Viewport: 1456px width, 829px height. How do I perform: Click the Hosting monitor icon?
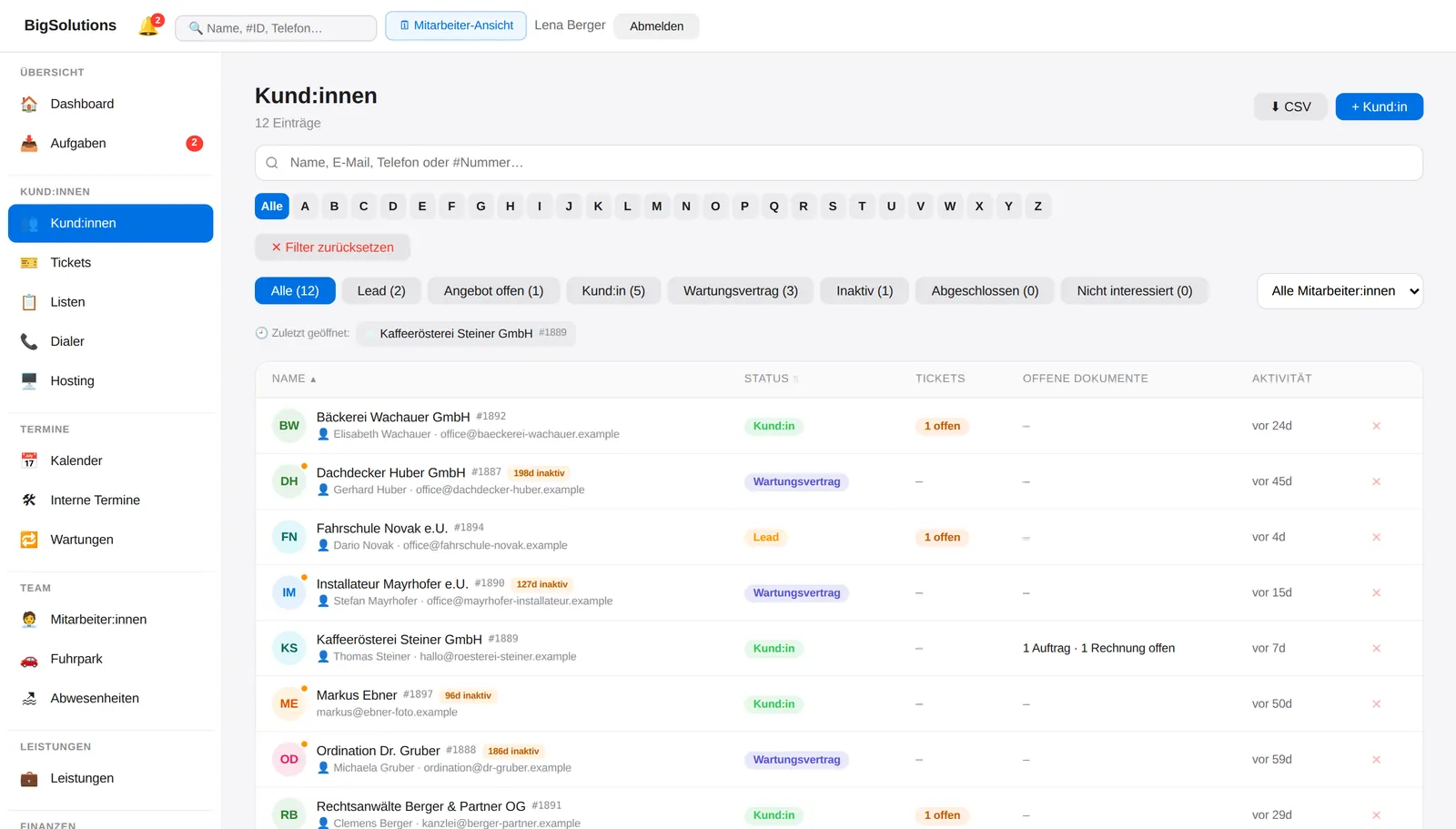point(29,380)
